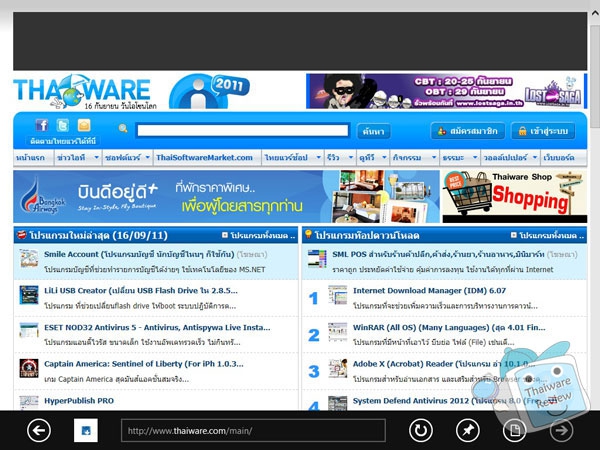
Task: Open the HyperPublish PRO link
Action: pos(79,401)
